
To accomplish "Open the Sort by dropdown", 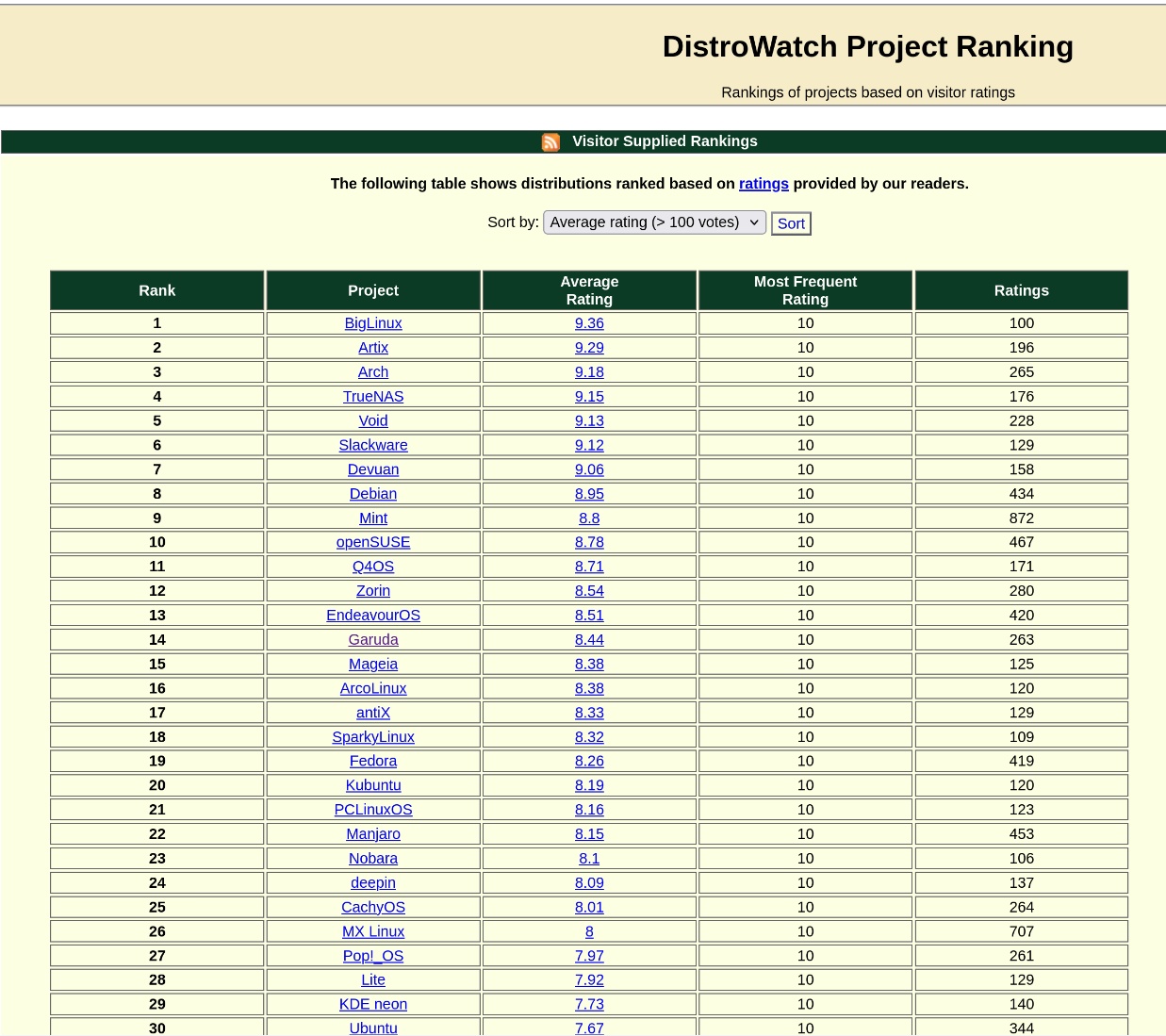I will (x=654, y=222).
